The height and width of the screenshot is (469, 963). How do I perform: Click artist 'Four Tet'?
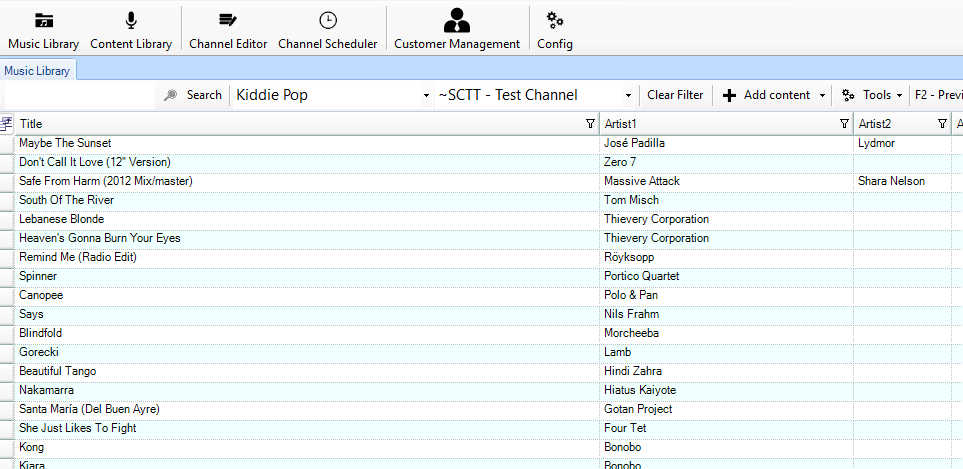coord(625,428)
